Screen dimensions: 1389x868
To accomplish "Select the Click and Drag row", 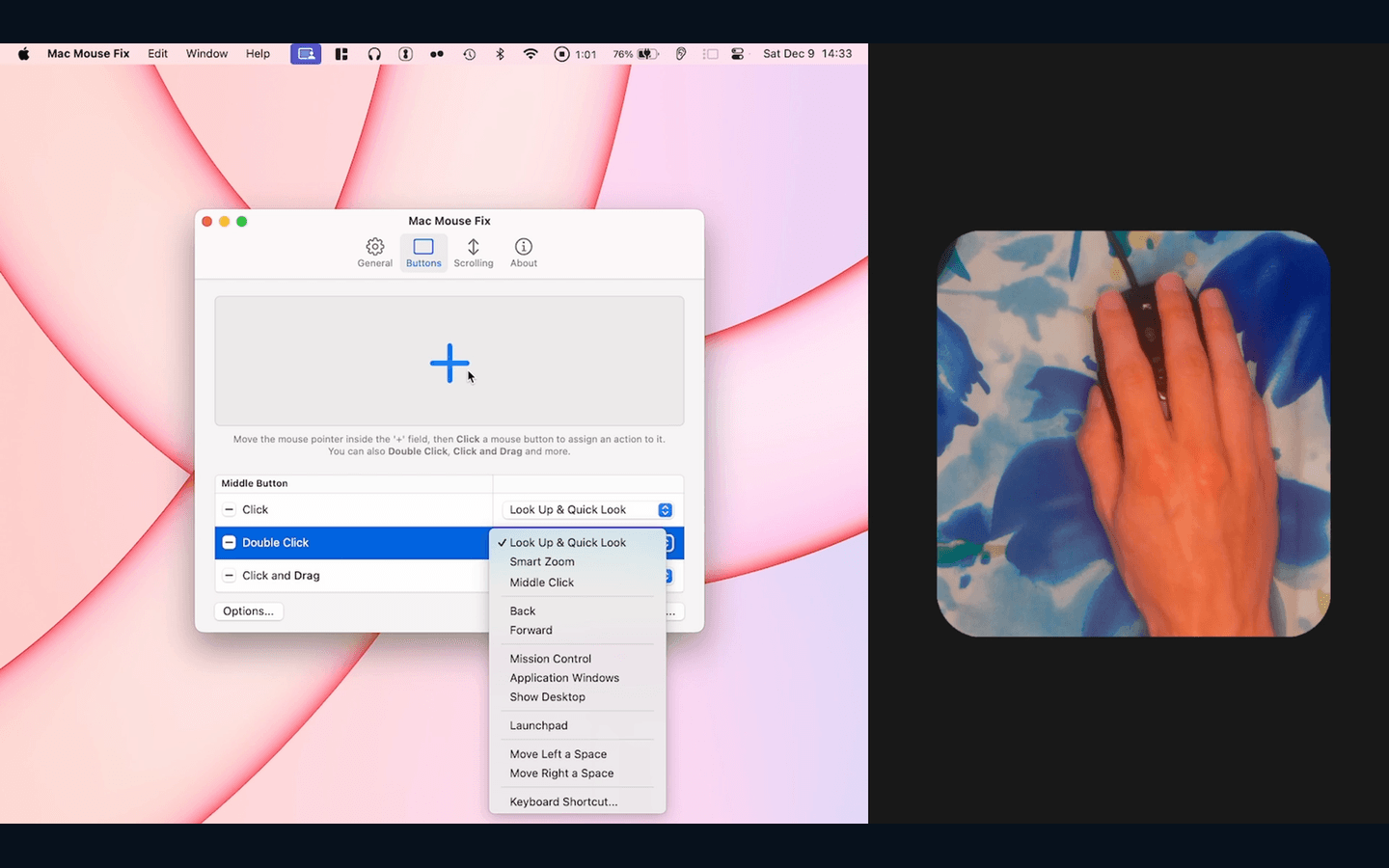I will (353, 576).
